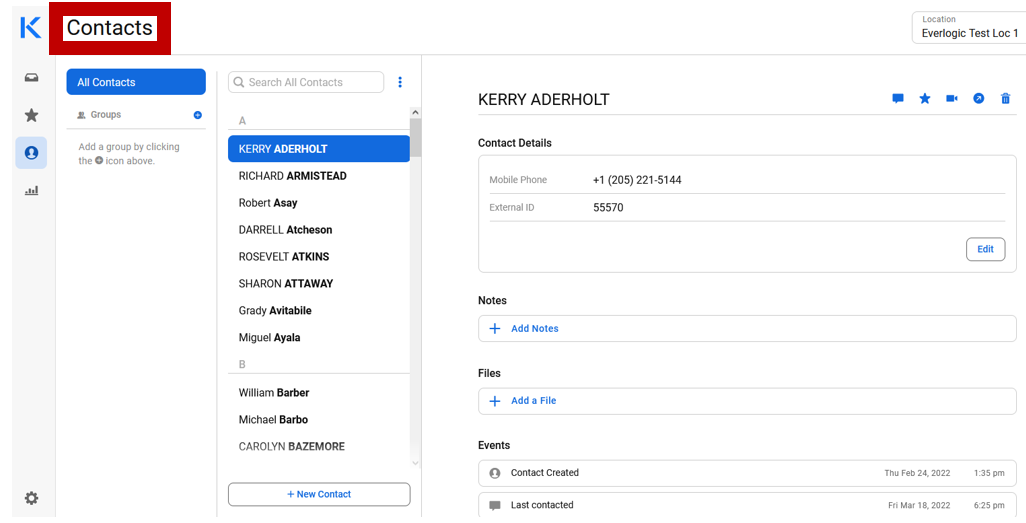The height and width of the screenshot is (523, 1026).
Task: Open the three-dot menu beside search
Action: (400, 82)
